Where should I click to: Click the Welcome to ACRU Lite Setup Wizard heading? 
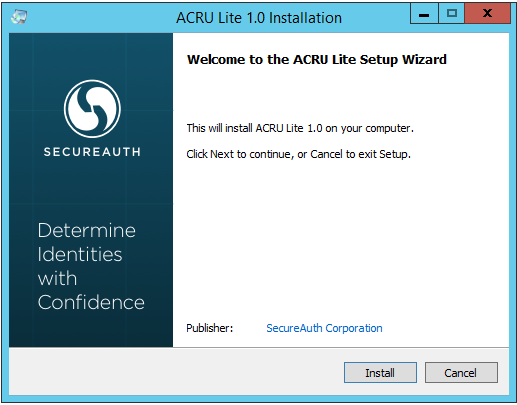point(317,60)
